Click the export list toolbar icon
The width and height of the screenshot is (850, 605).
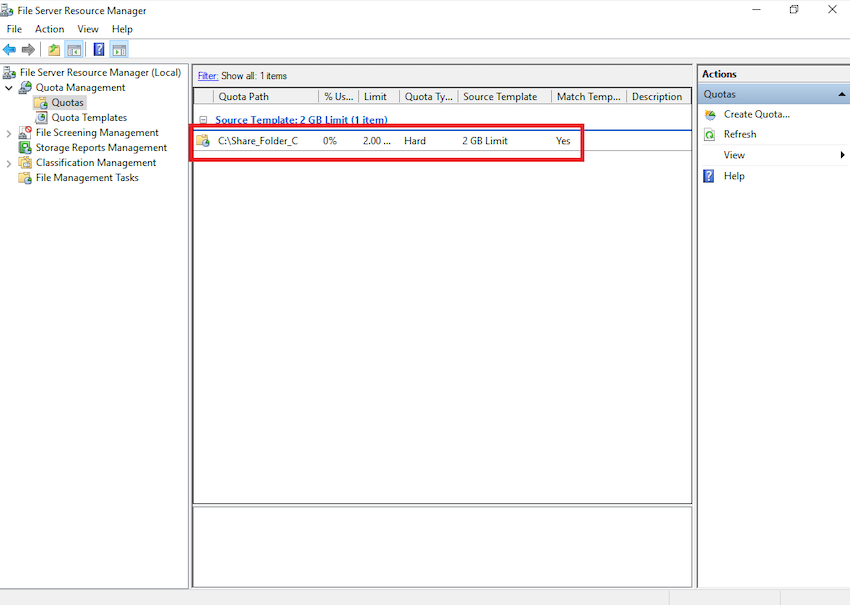tap(55, 49)
